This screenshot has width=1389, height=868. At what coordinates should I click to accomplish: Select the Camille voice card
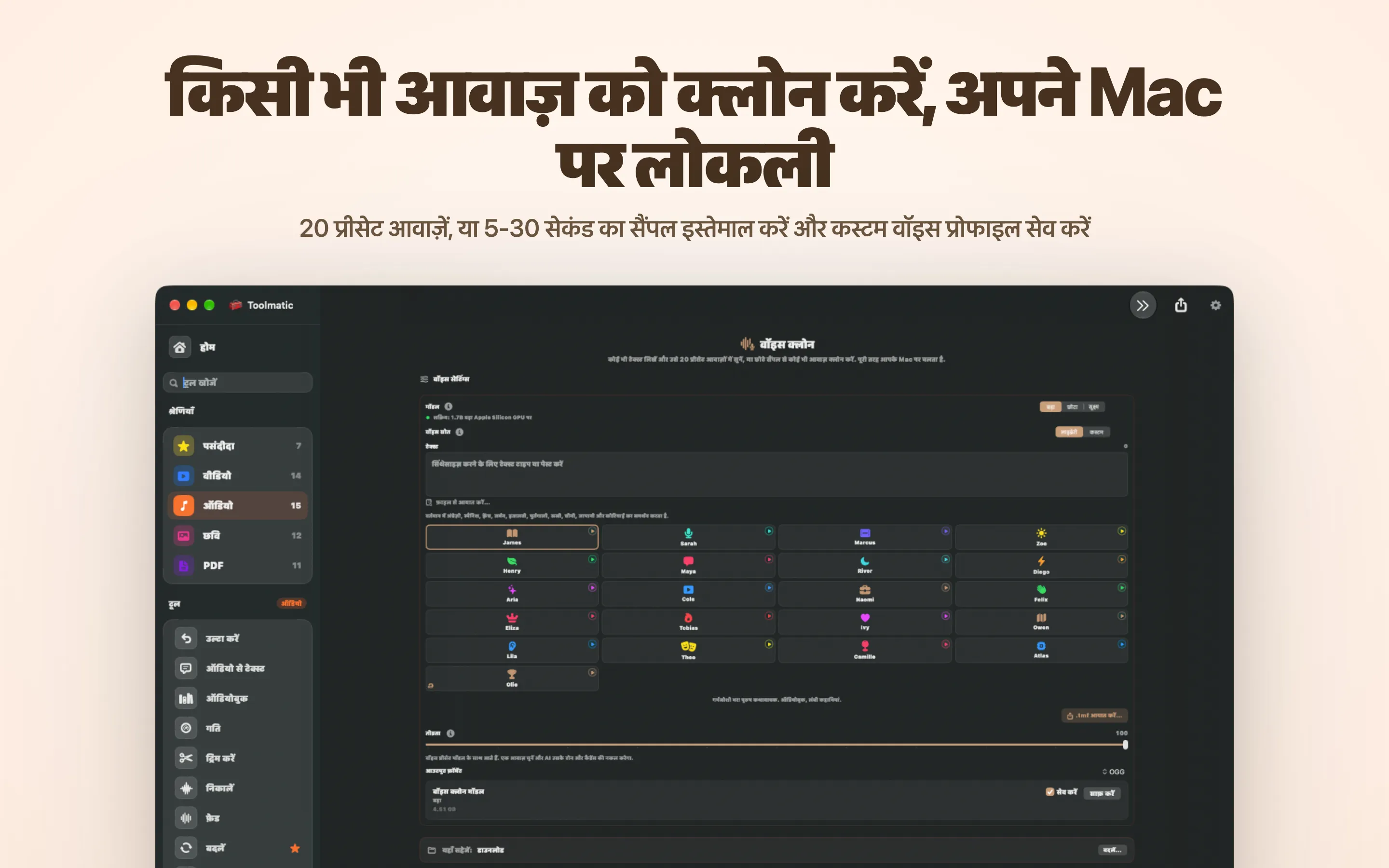864,650
